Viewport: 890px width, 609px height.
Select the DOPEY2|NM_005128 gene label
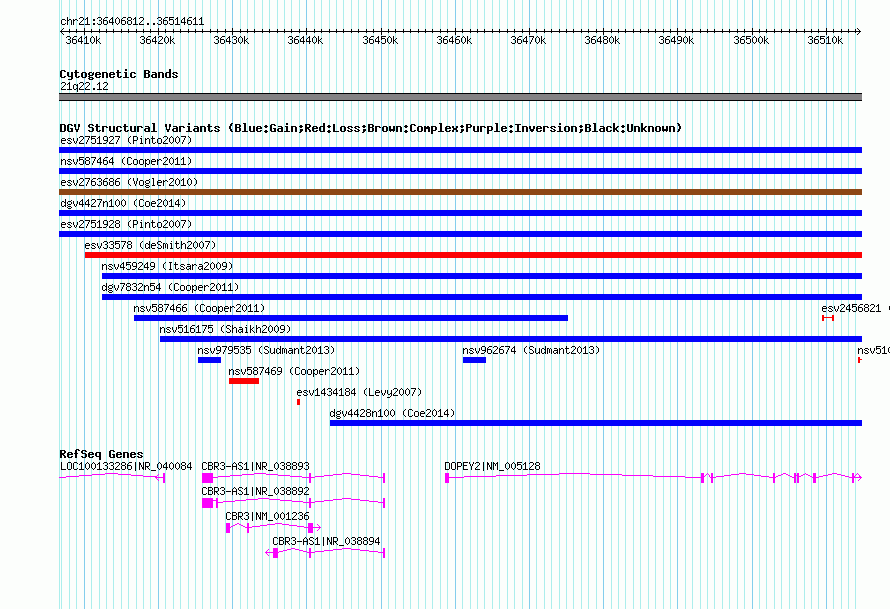point(493,467)
